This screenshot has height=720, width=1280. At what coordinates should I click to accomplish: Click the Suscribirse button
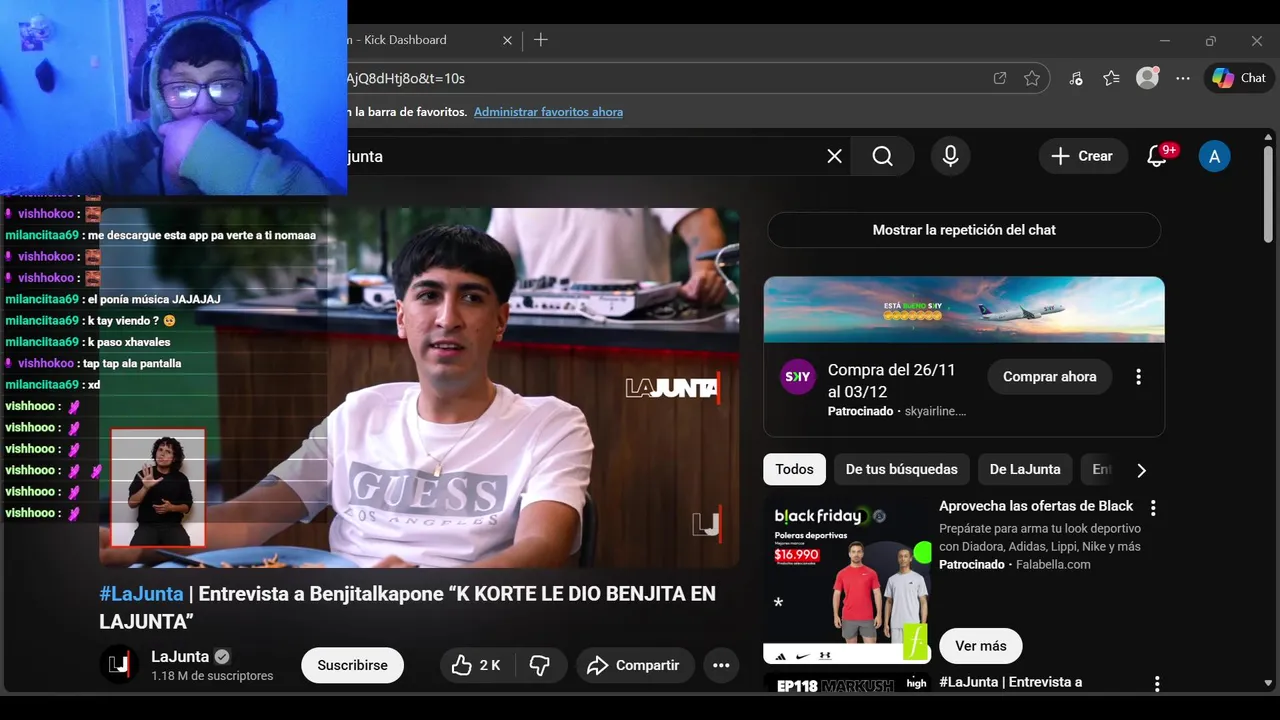click(x=352, y=665)
